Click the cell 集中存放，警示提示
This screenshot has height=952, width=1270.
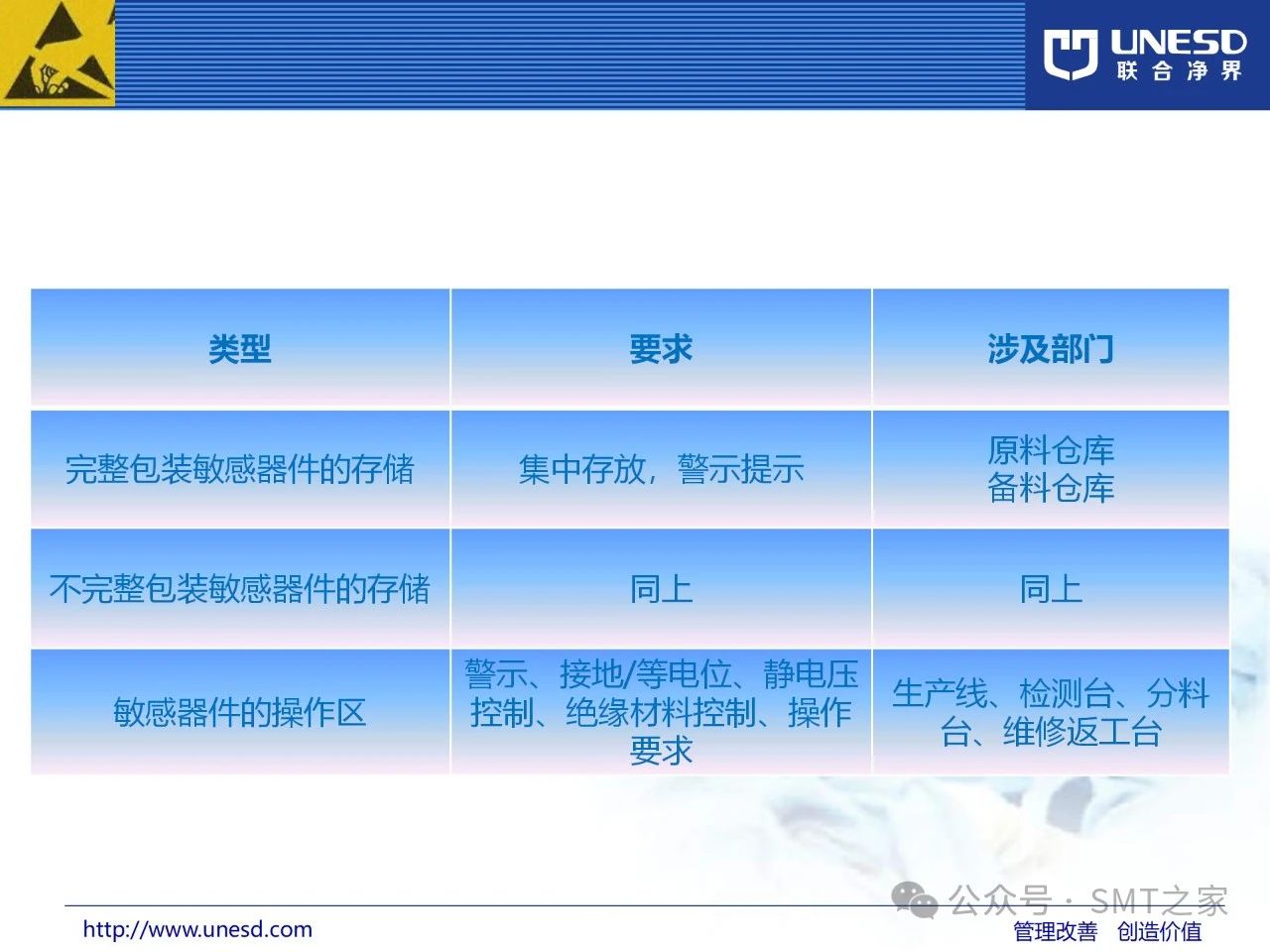pyautogui.click(x=661, y=468)
